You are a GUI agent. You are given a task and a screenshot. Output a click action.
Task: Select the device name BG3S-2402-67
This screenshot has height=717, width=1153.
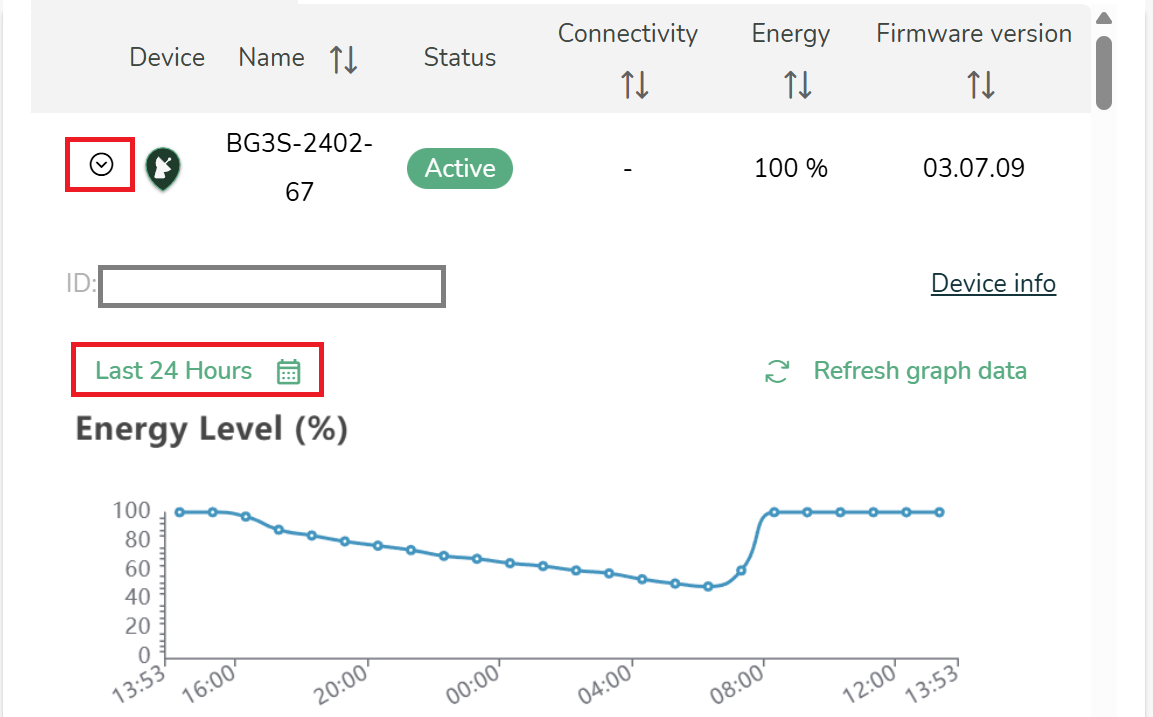[x=299, y=167]
